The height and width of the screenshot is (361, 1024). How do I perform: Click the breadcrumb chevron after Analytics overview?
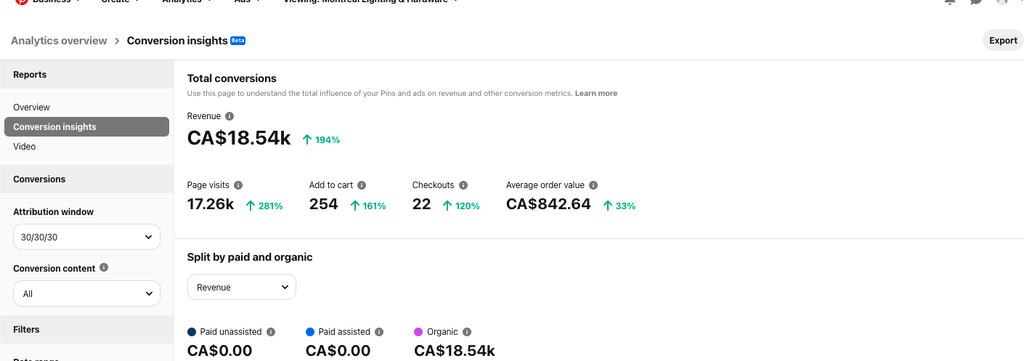117,40
